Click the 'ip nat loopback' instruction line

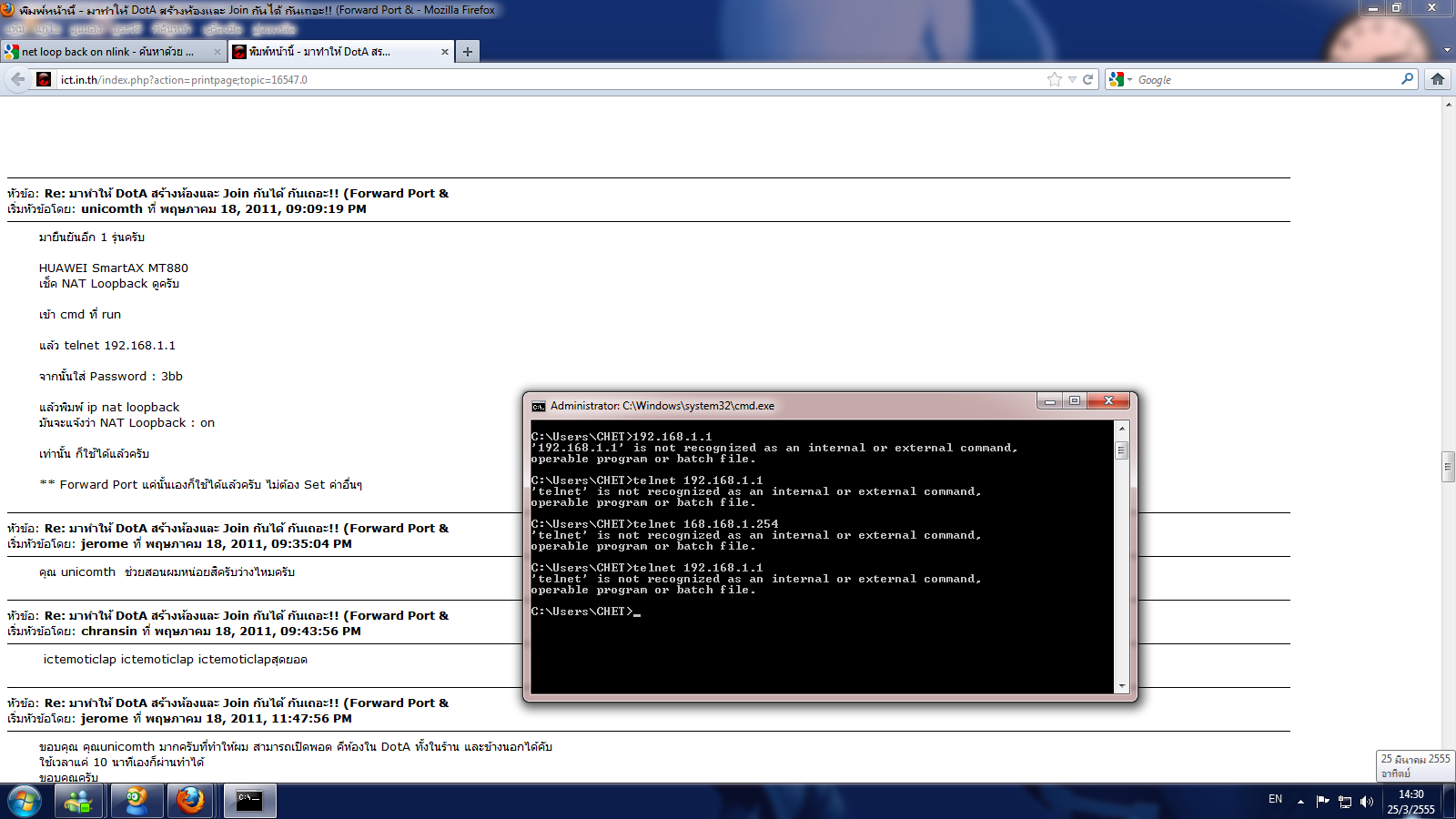(109, 407)
